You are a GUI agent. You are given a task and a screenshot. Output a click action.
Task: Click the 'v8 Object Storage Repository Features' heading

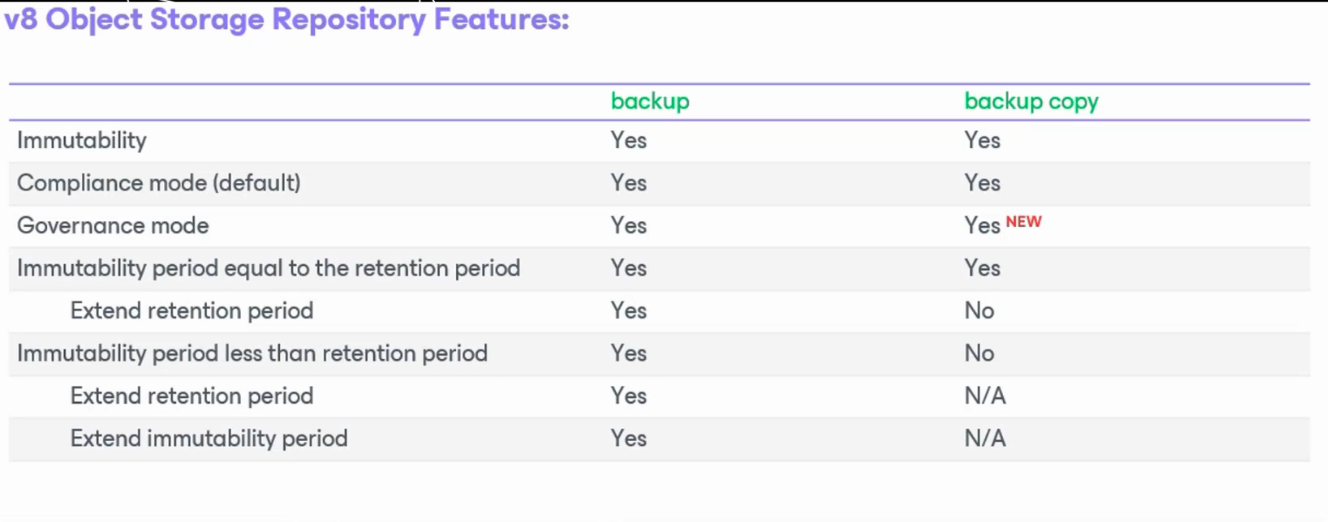pos(287,21)
